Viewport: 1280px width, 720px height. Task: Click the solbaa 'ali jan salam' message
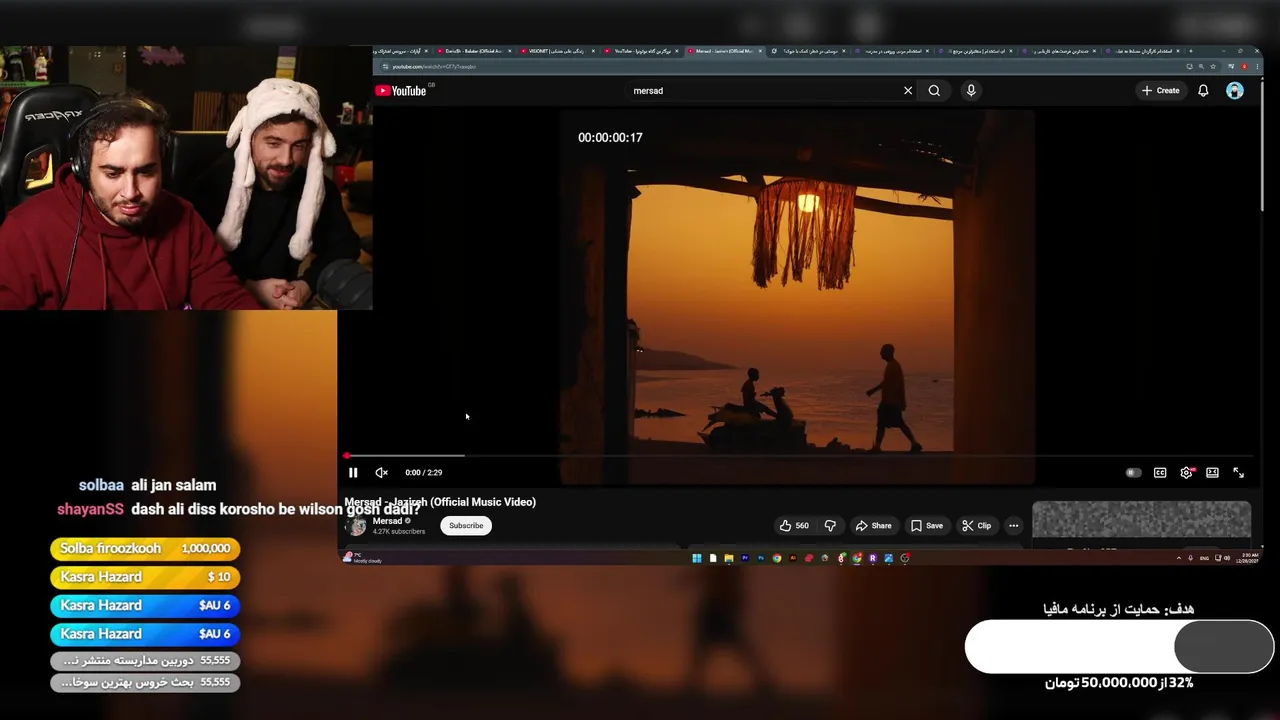[x=147, y=486]
